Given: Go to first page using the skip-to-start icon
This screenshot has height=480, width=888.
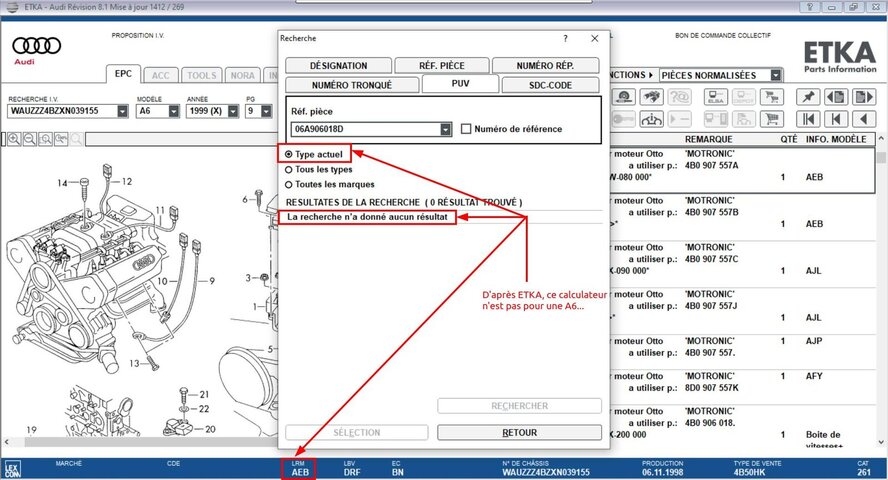Looking at the screenshot, I should click(809, 120).
